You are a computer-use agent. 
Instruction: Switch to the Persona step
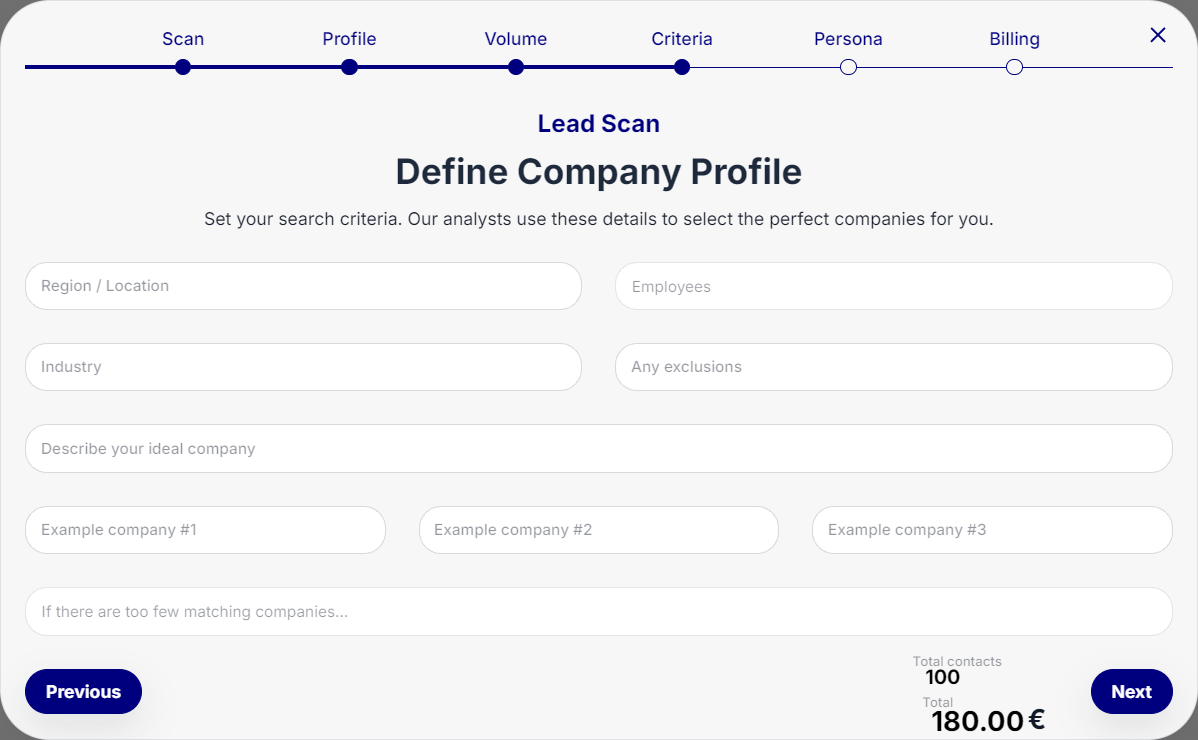pyautogui.click(x=848, y=39)
